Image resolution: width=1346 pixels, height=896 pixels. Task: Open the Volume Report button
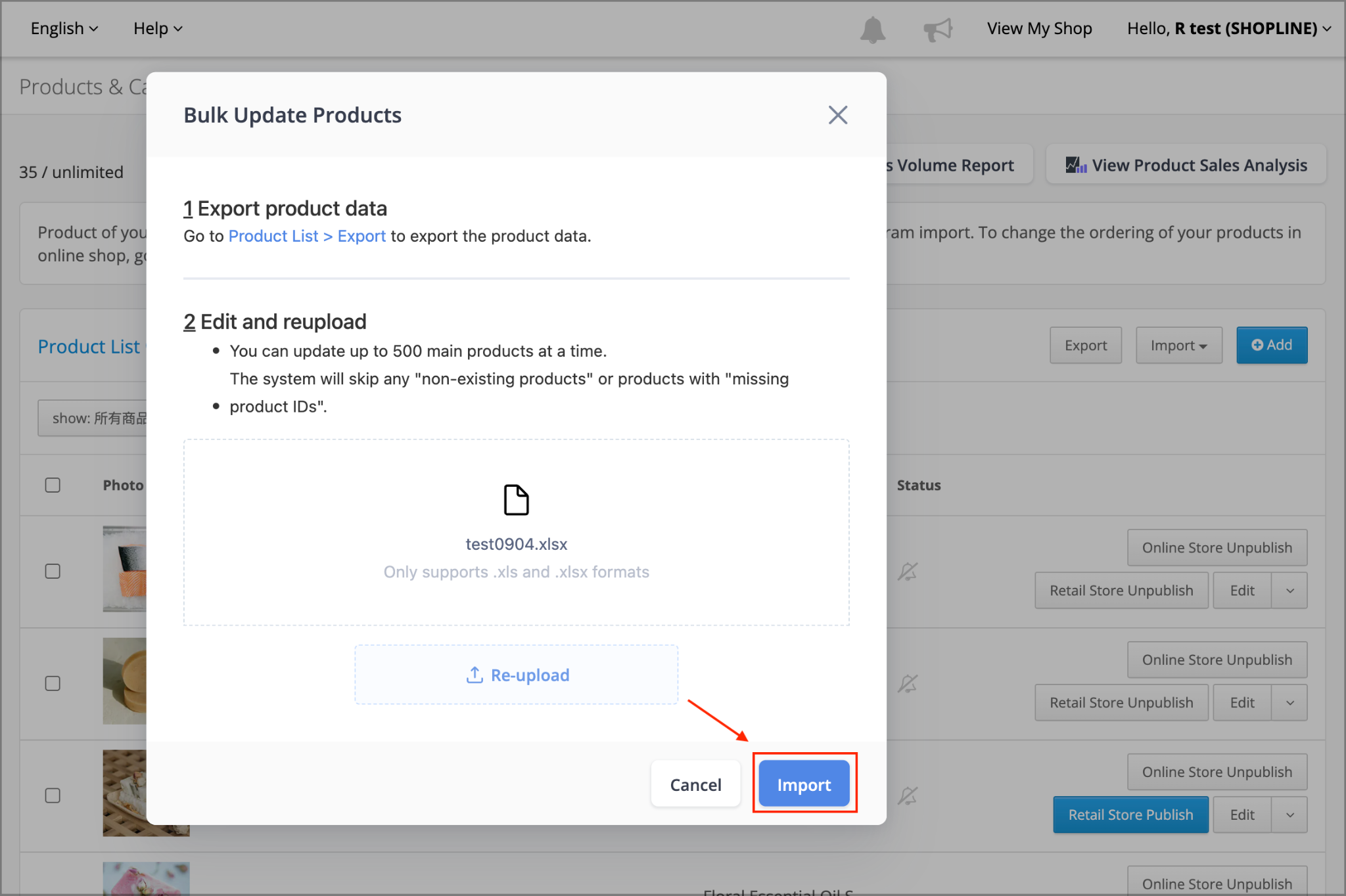click(959, 165)
